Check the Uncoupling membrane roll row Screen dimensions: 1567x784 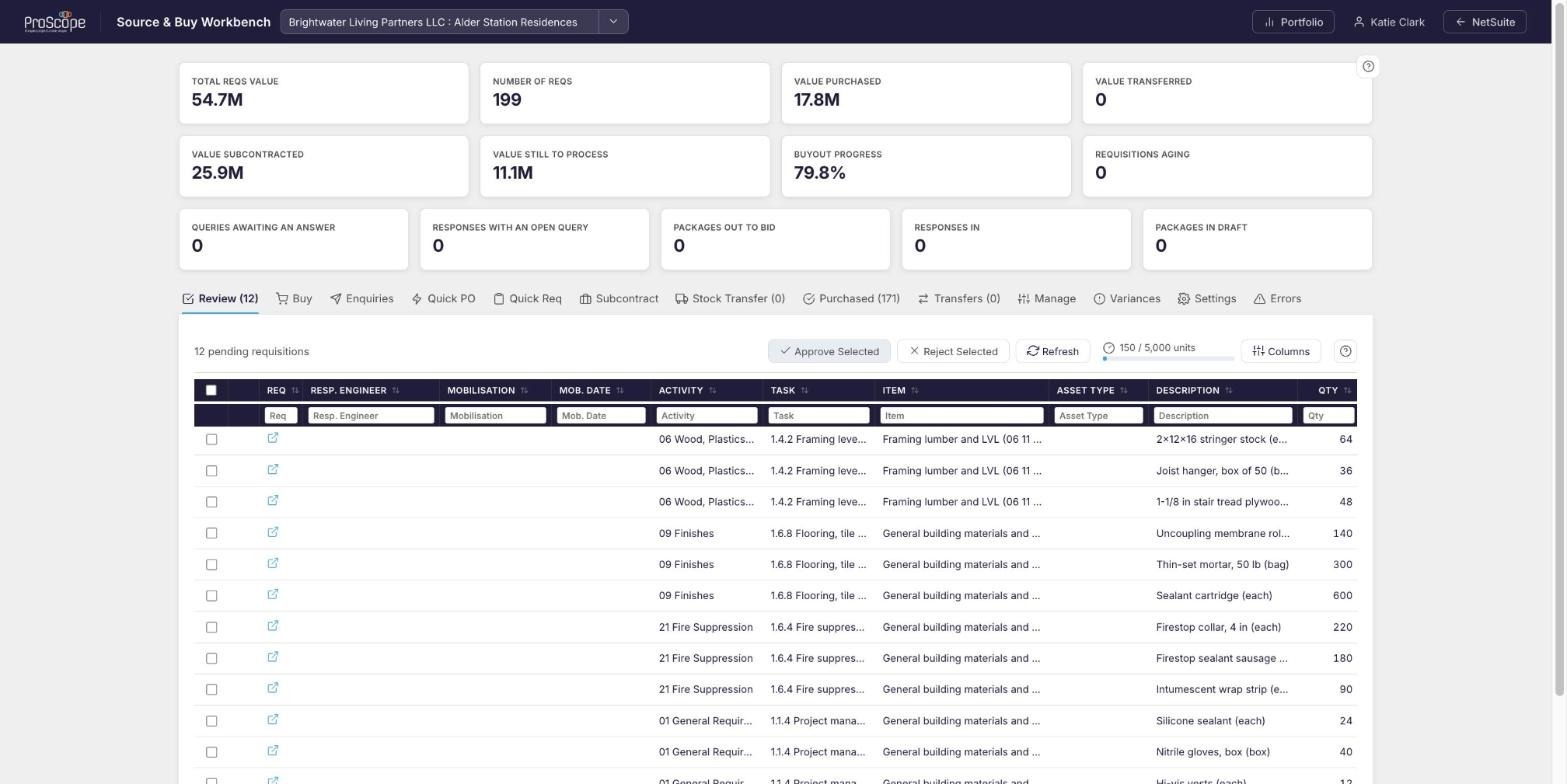point(211,533)
